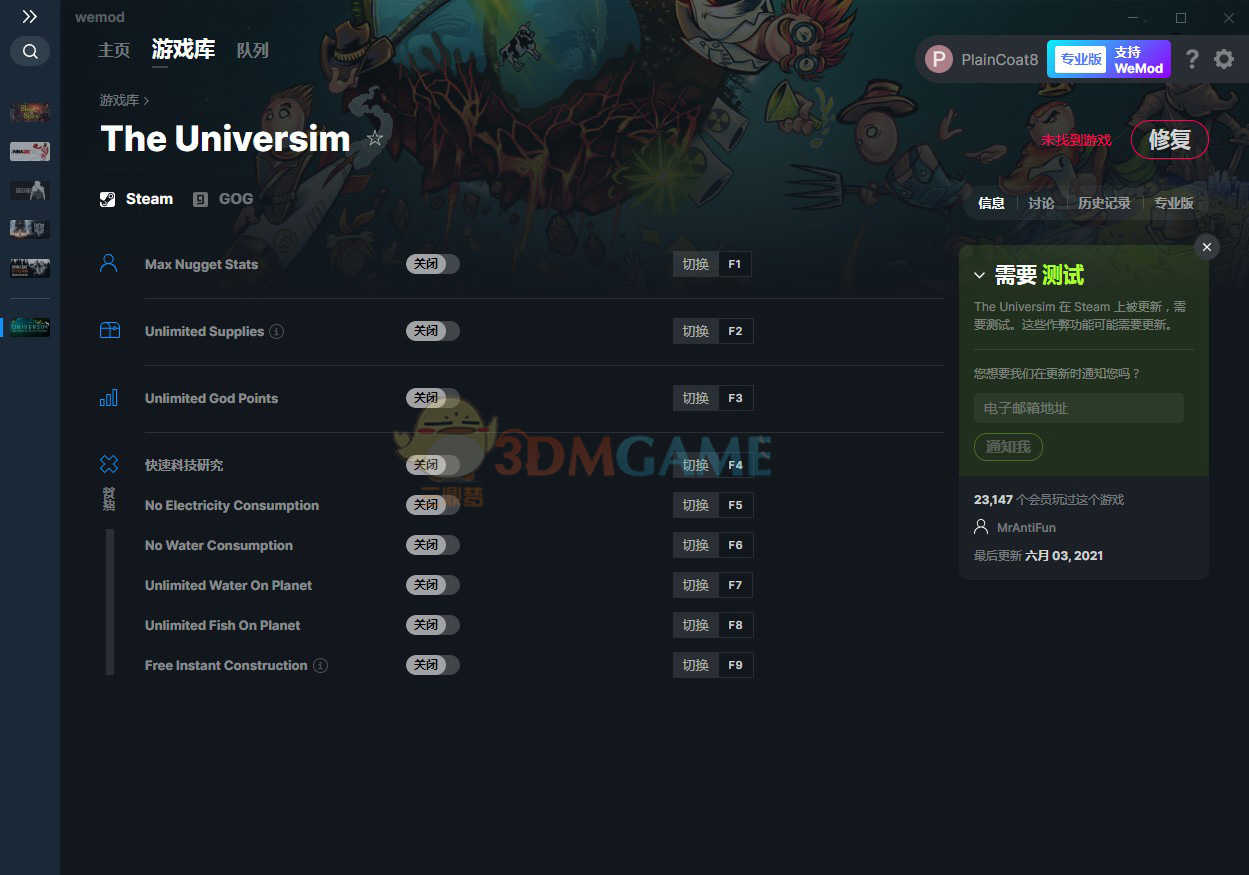
Task: Select GOG platform tab
Action: coord(223,199)
